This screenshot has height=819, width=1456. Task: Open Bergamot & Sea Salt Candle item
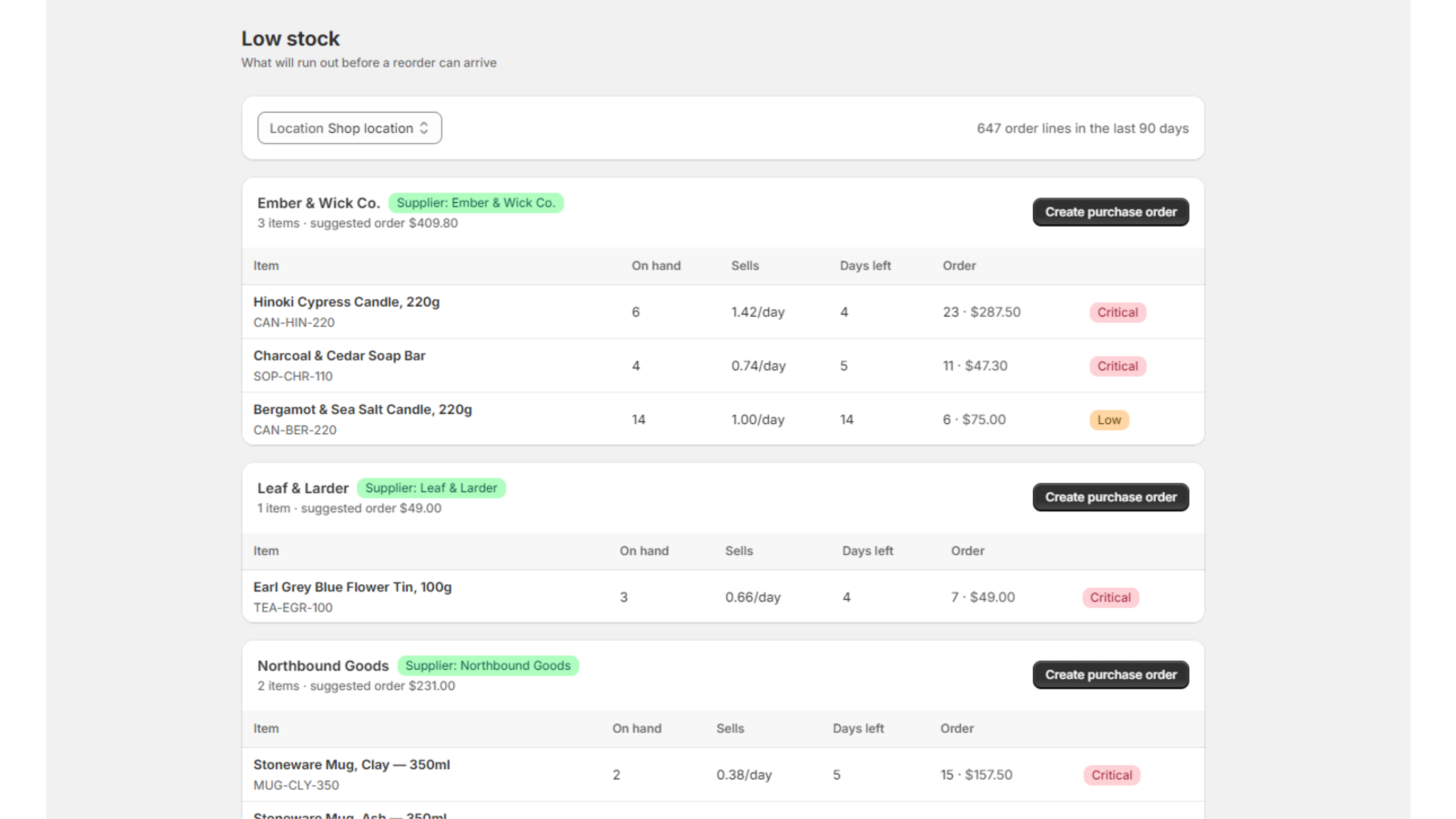(363, 409)
